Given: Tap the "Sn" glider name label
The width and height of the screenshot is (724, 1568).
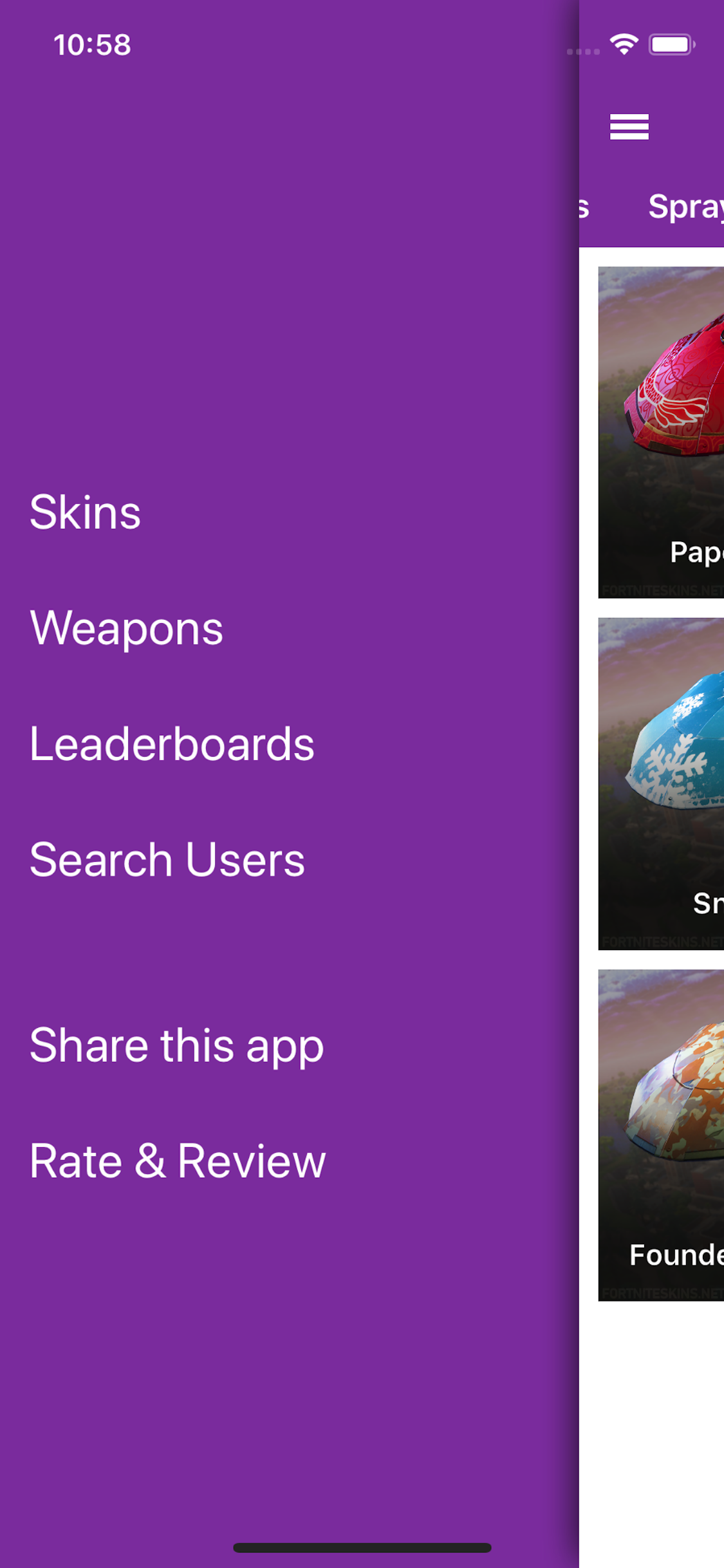Looking at the screenshot, I should pyautogui.click(x=708, y=904).
